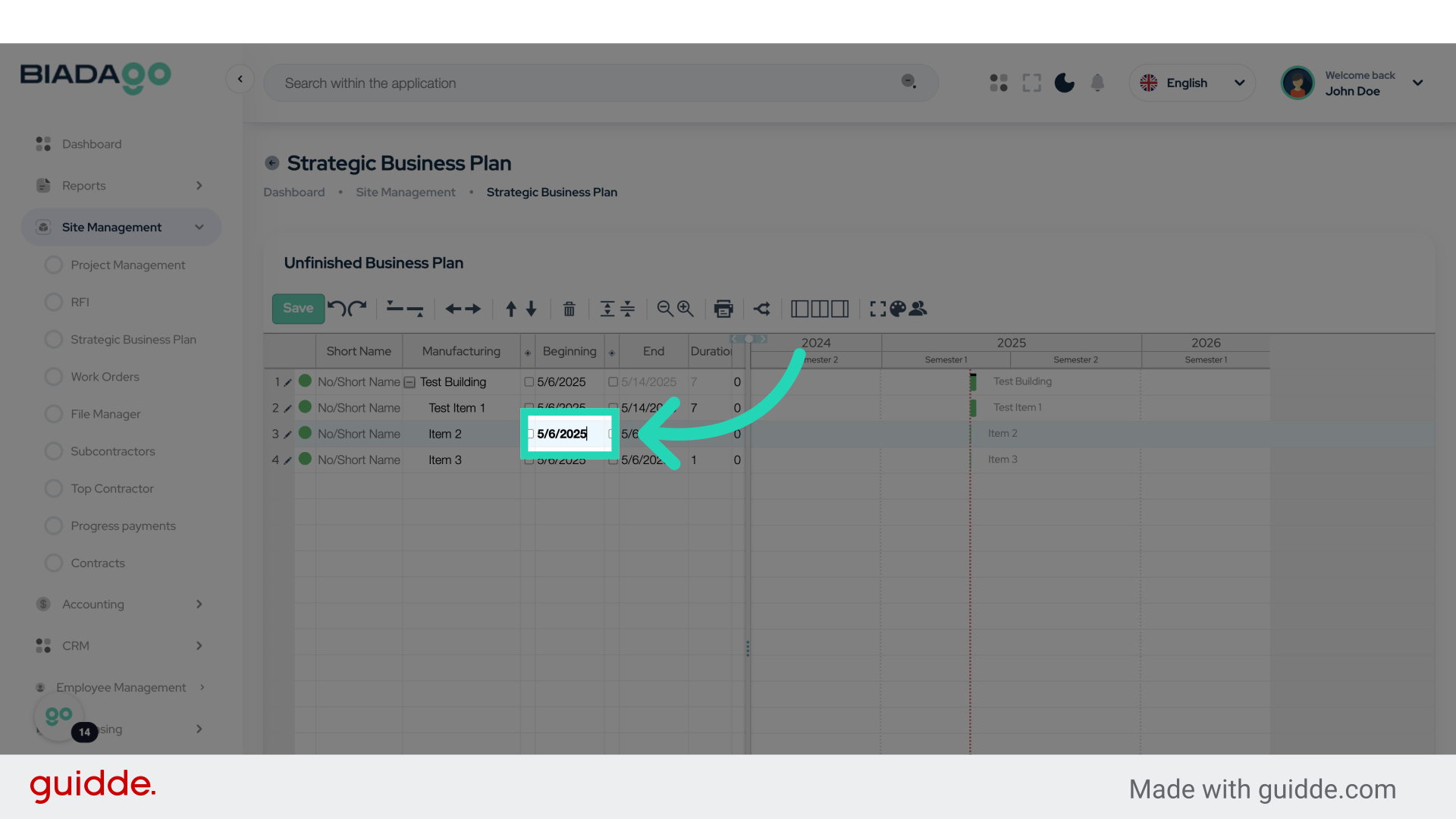Zoom in the Gantt timeline
Screen dimensions: 1456x819
coord(686,309)
